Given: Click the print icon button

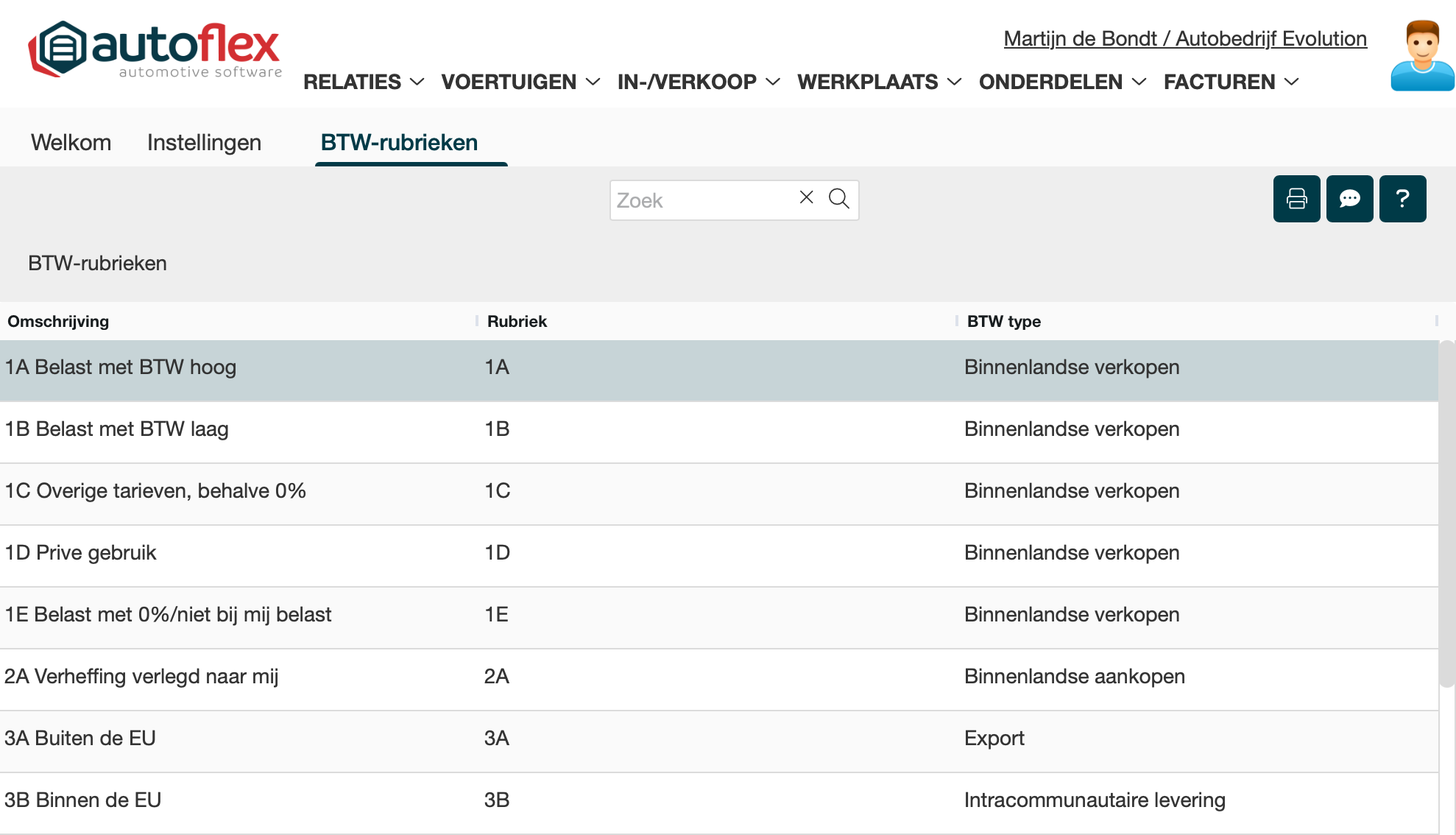Looking at the screenshot, I should point(1296,199).
